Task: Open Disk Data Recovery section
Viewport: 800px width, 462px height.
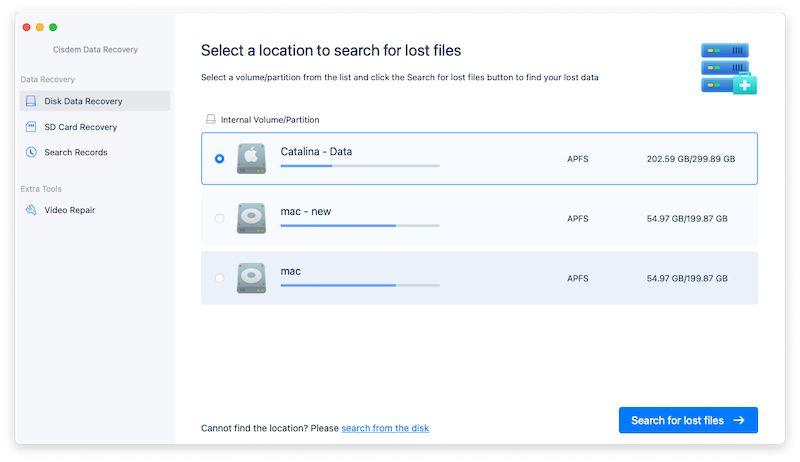Action: pyautogui.click(x=83, y=101)
